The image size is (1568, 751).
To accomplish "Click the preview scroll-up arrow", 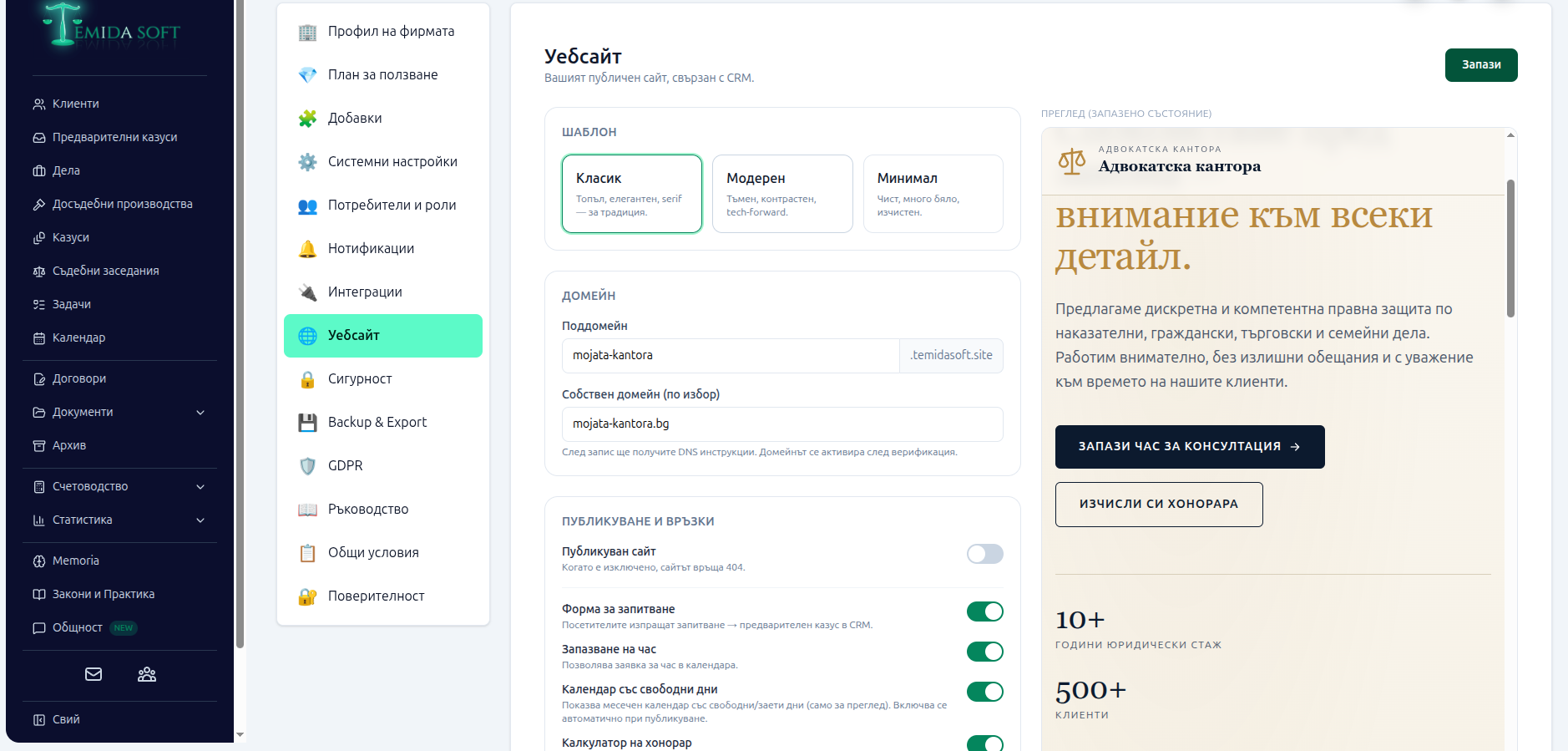I will tap(1510, 134).
